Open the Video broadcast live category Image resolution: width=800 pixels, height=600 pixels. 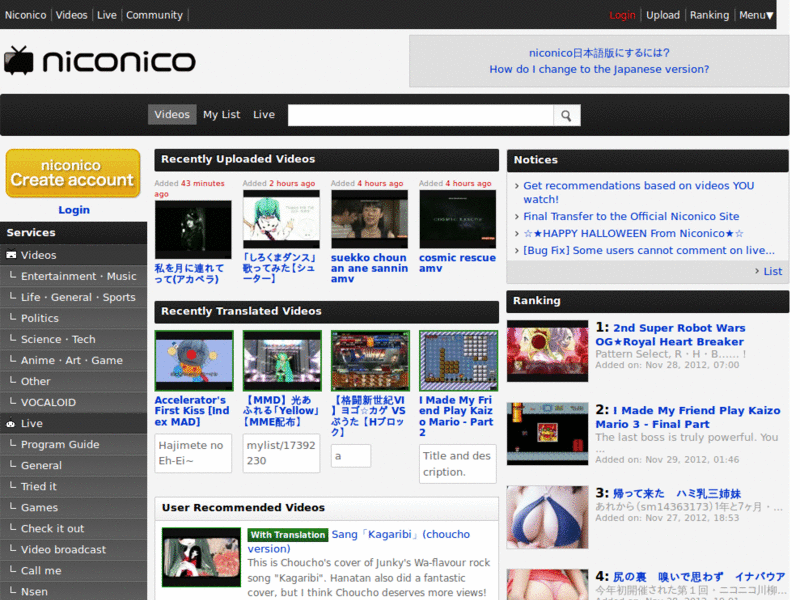click(x=73, y=549)
